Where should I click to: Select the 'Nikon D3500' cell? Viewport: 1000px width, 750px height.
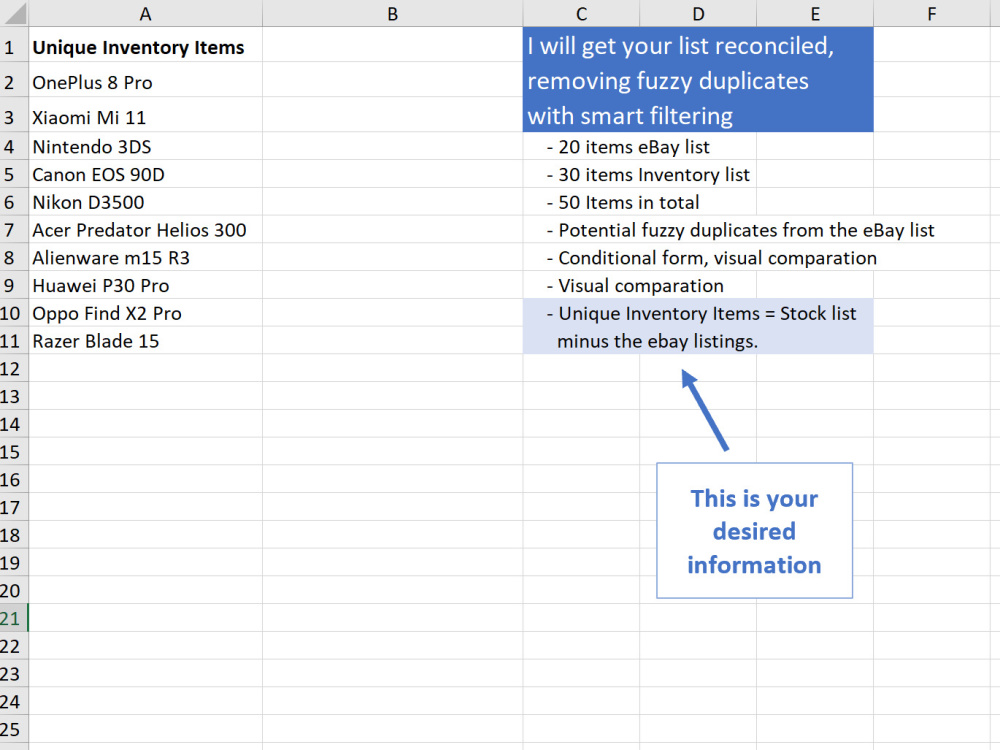pos(145,202)
